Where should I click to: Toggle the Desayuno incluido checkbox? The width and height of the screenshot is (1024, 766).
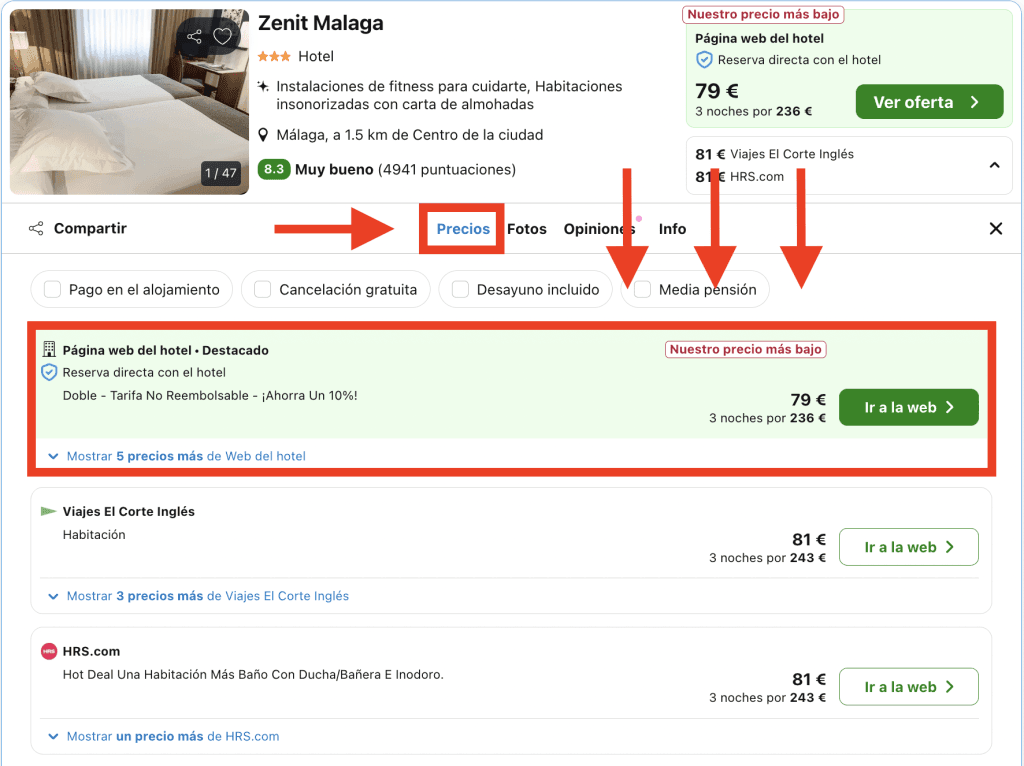click(460, 290)
